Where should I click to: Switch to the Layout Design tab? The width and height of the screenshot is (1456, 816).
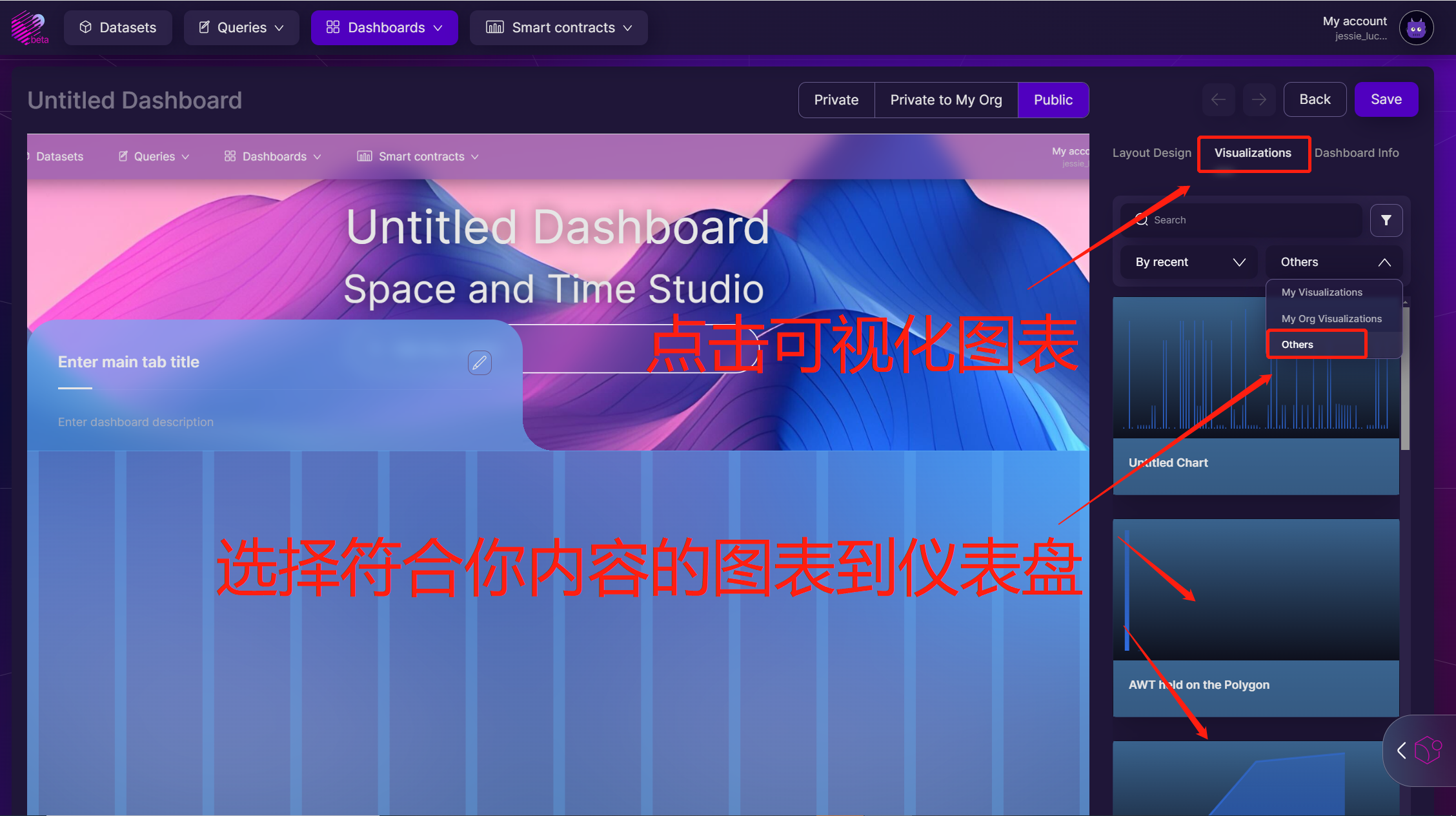pos(1152,153)
